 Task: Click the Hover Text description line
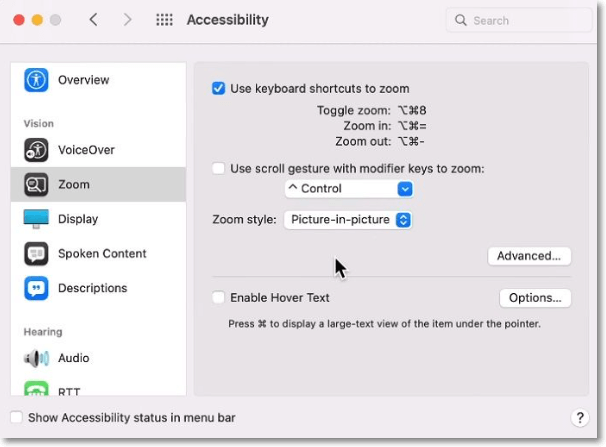tap(384, 324)
